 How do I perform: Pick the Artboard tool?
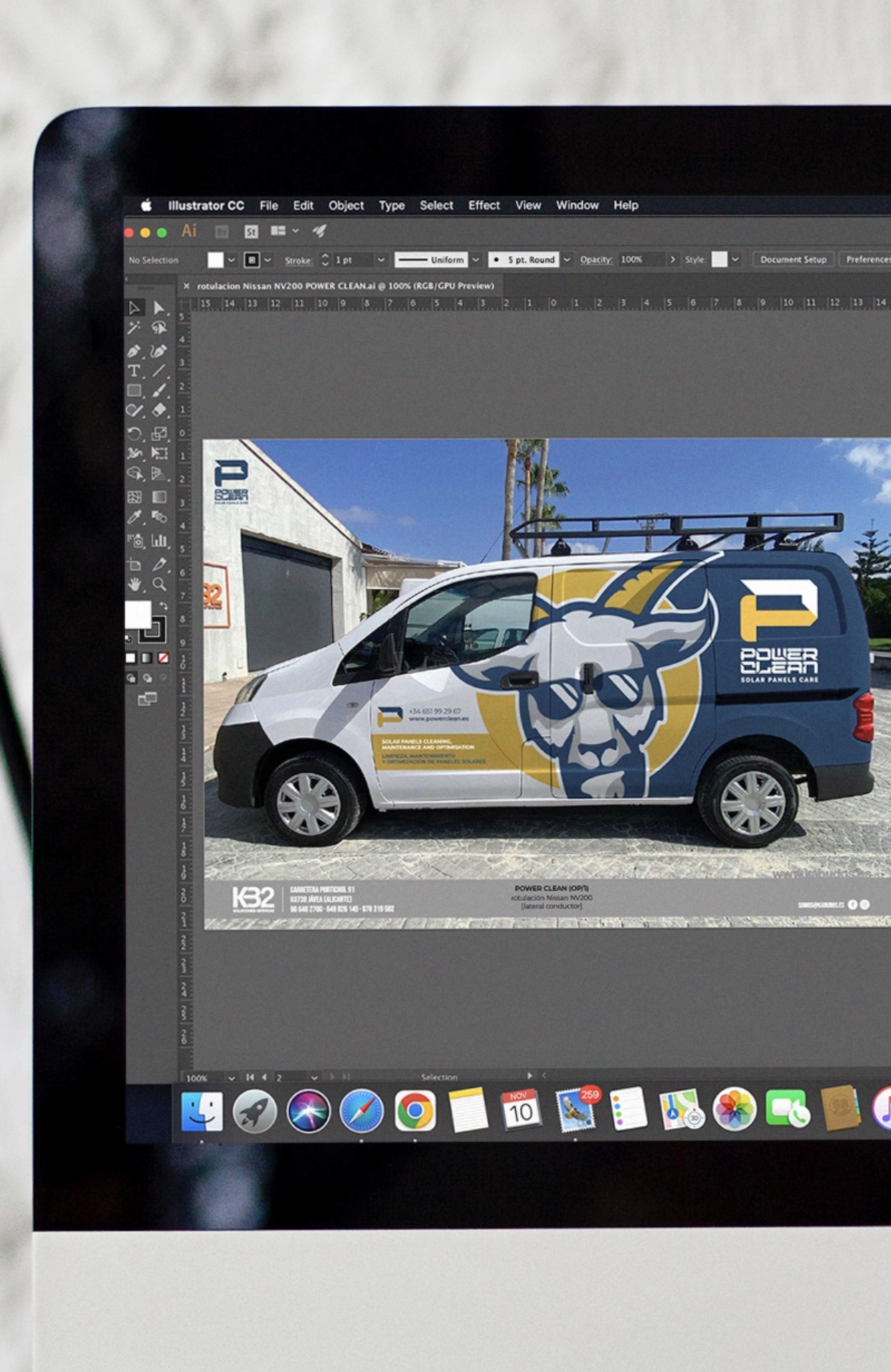pos(134,564)
